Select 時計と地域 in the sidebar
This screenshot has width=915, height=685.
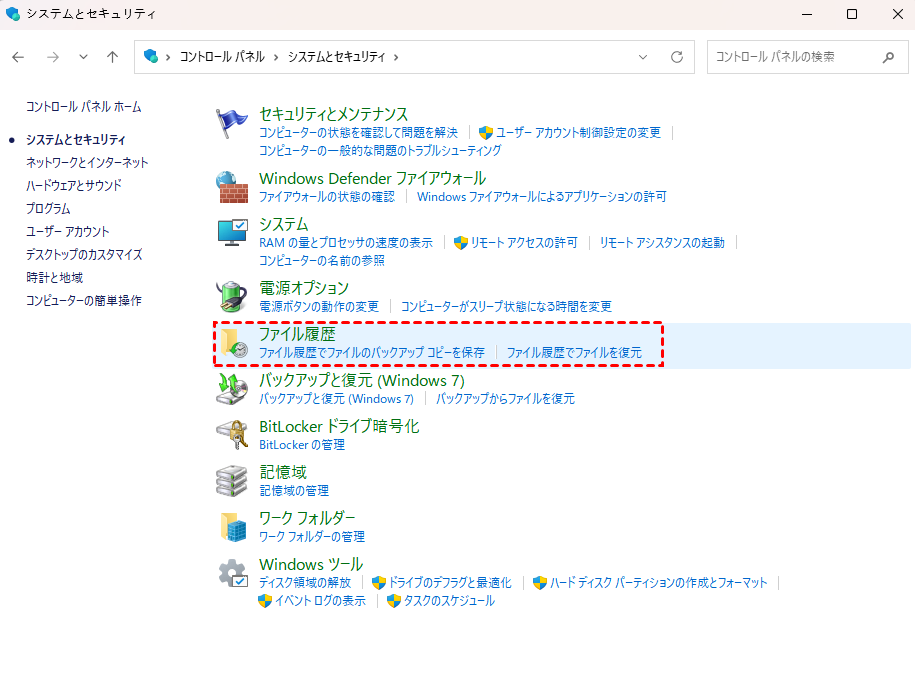[54, 278]
